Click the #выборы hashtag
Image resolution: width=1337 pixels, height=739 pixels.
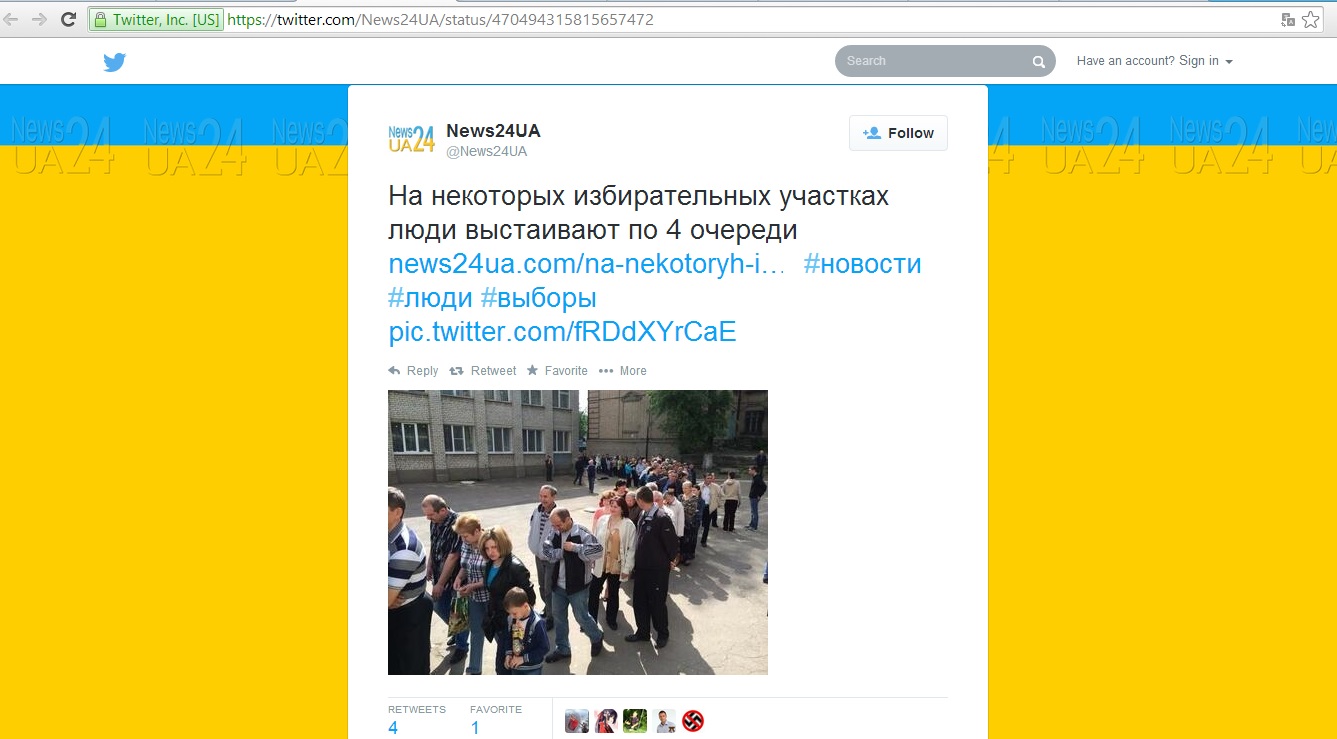538,298
